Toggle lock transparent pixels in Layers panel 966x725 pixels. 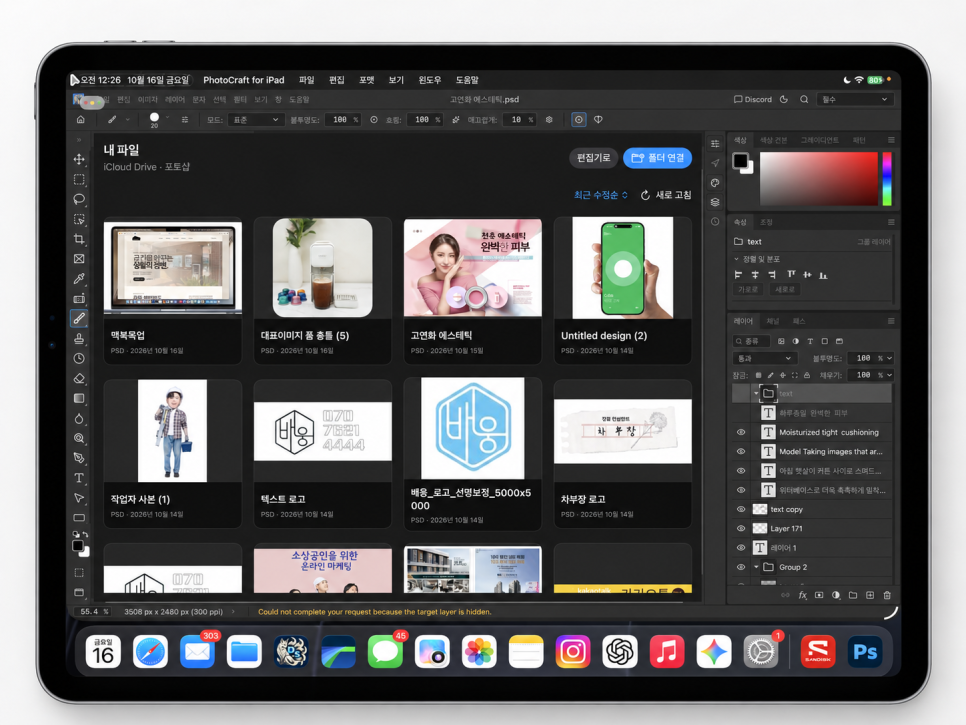(x=758, y=375)
